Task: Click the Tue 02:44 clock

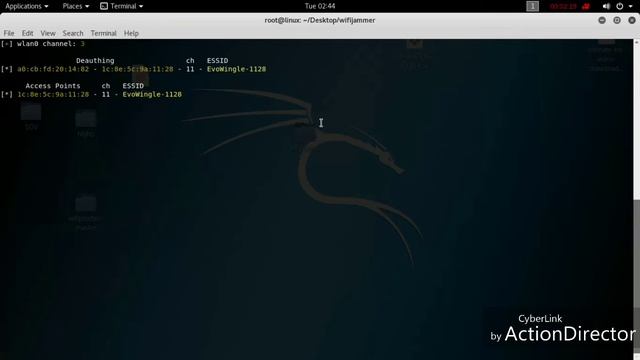Action: tap(320, 6)
